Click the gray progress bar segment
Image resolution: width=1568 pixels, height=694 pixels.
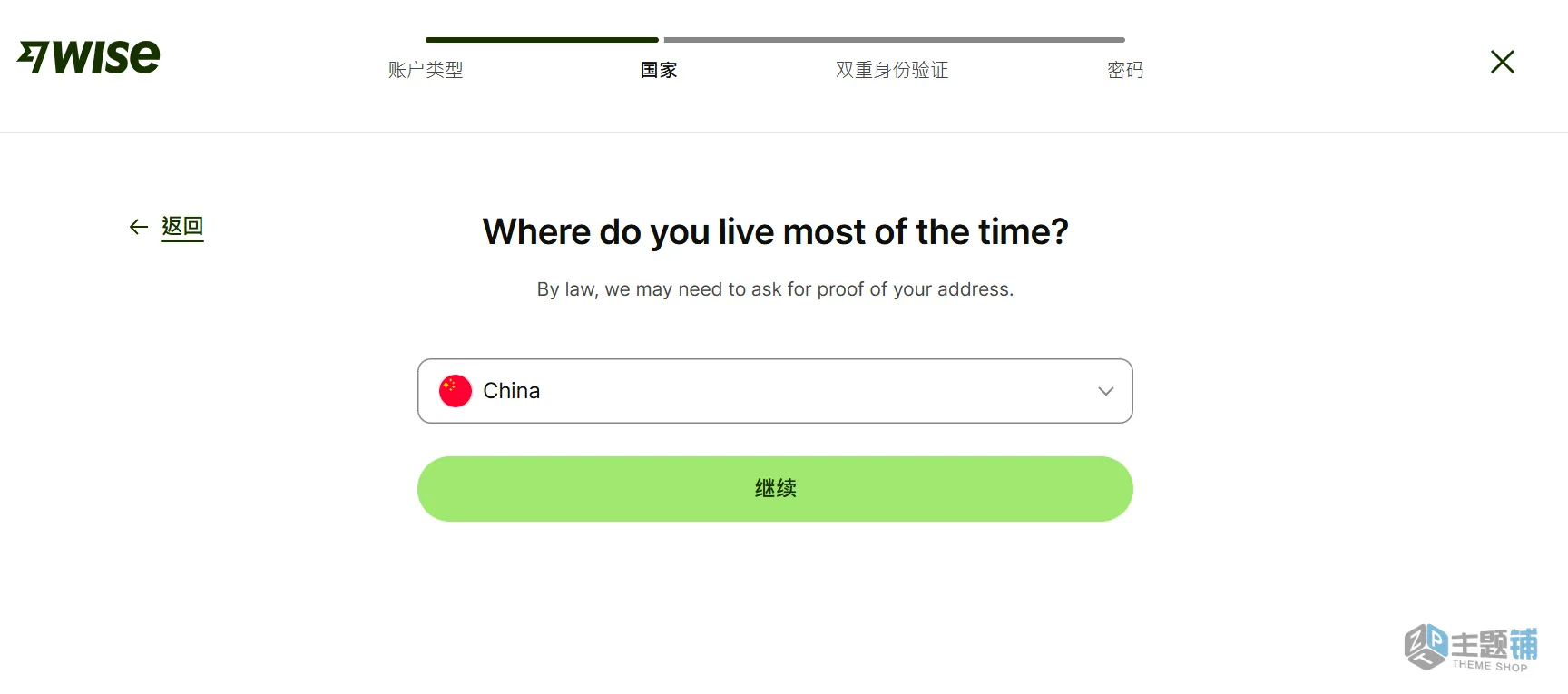click(x=894, y=39)
